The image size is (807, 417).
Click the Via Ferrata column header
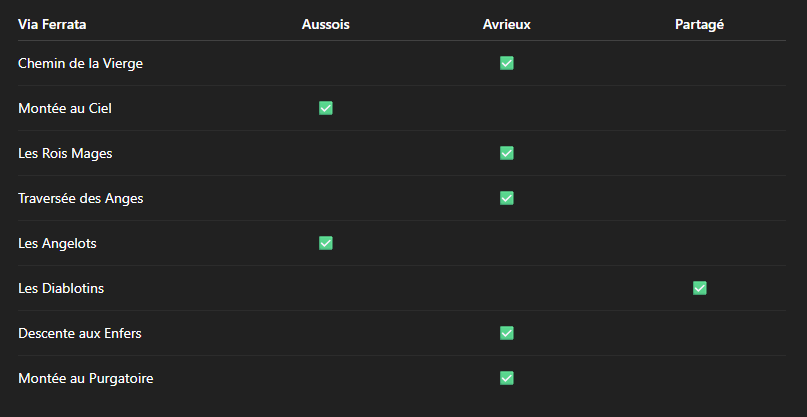[x=52, y=24]
